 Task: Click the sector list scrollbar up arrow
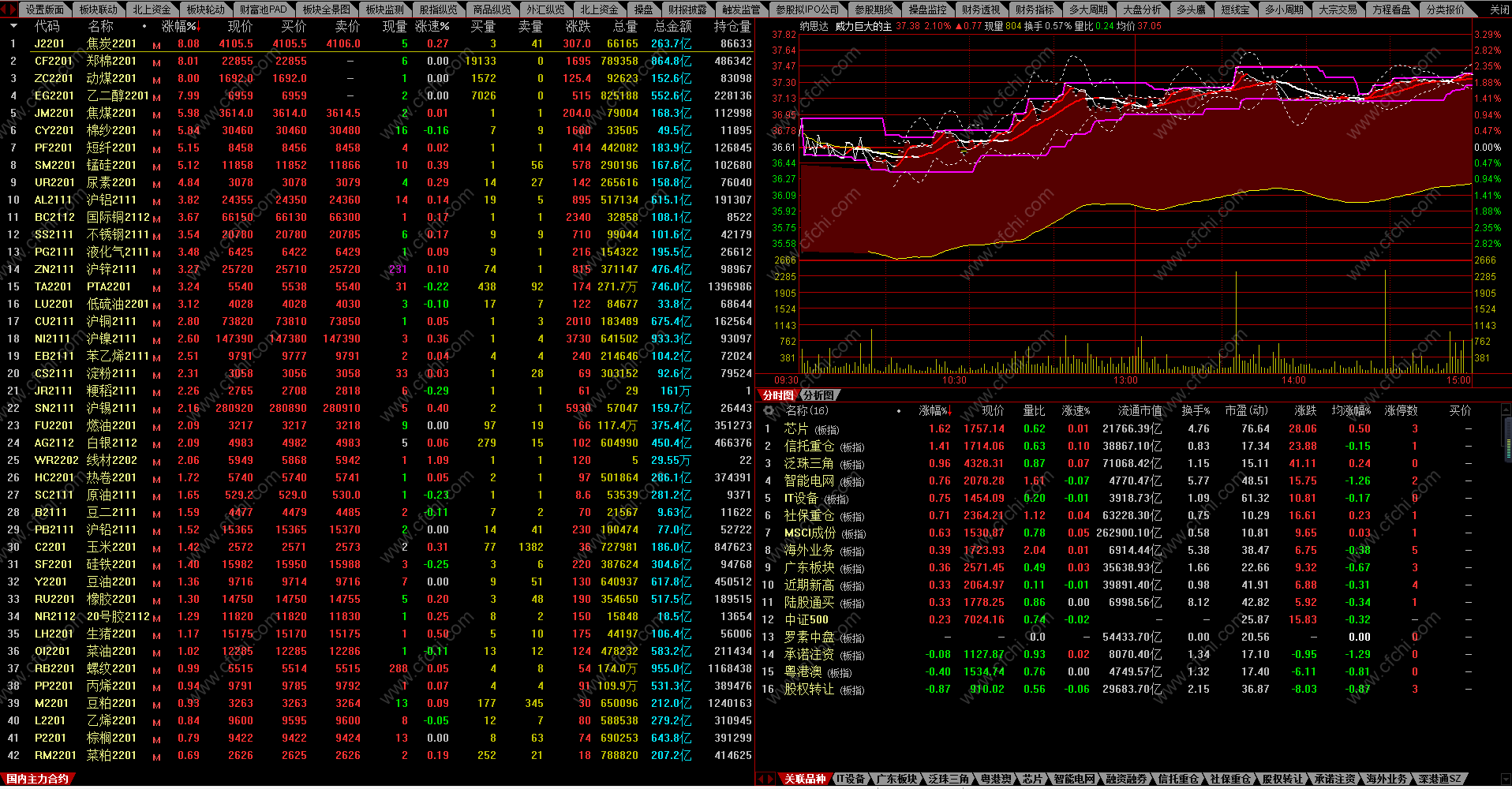point(1505,410)
